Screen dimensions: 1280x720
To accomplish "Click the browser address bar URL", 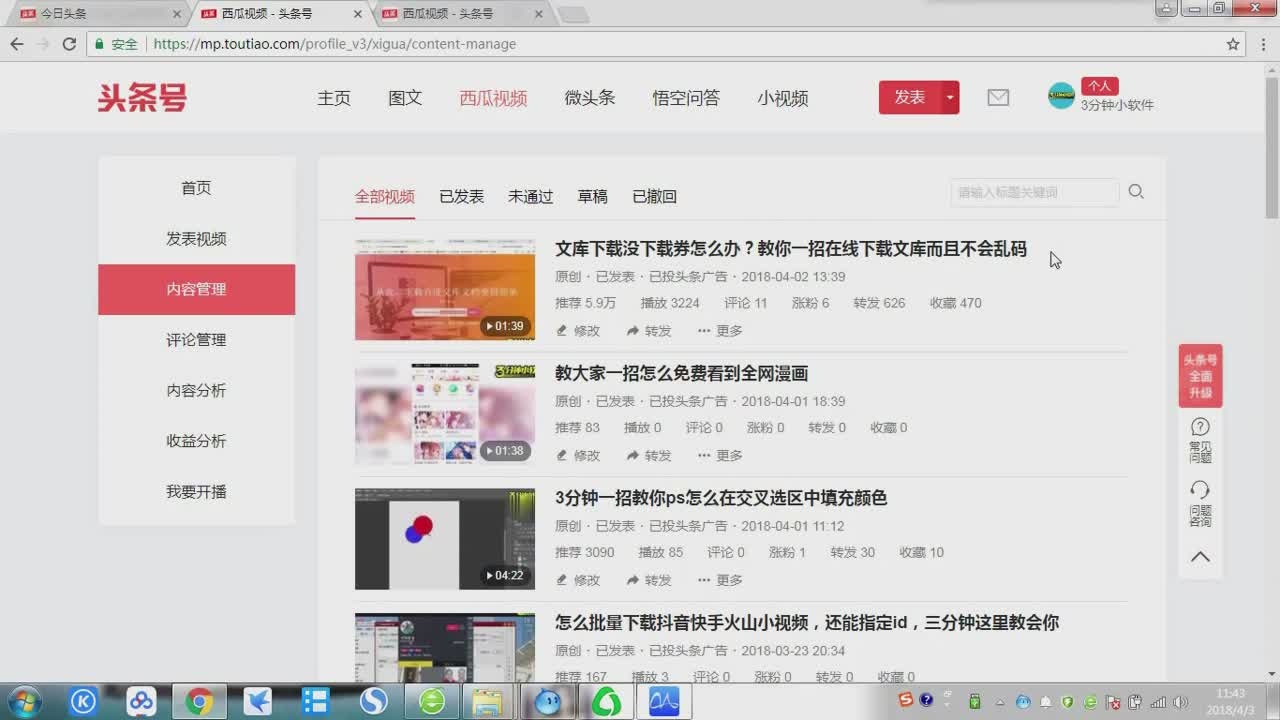I will click(x=335, y=44).
